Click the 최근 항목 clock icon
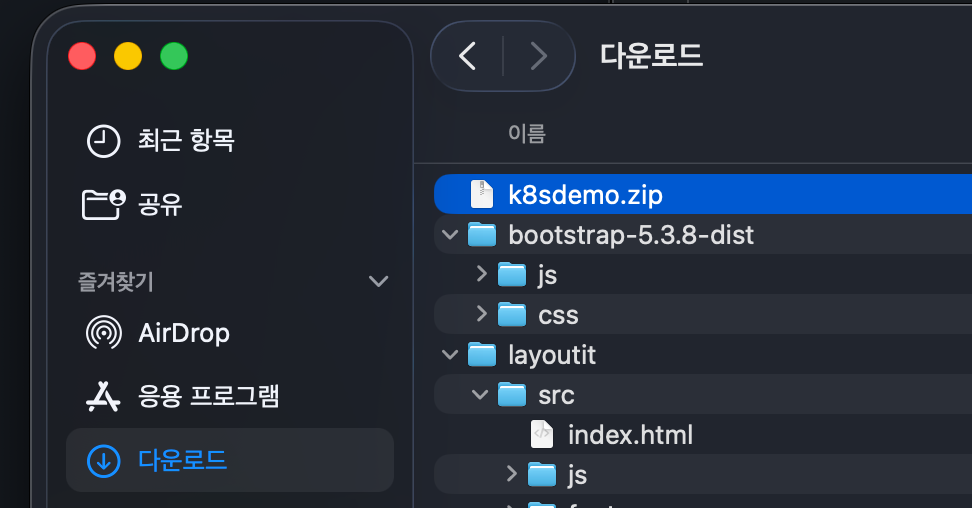The height and width of the screenshot is (508, 972). 103,141
